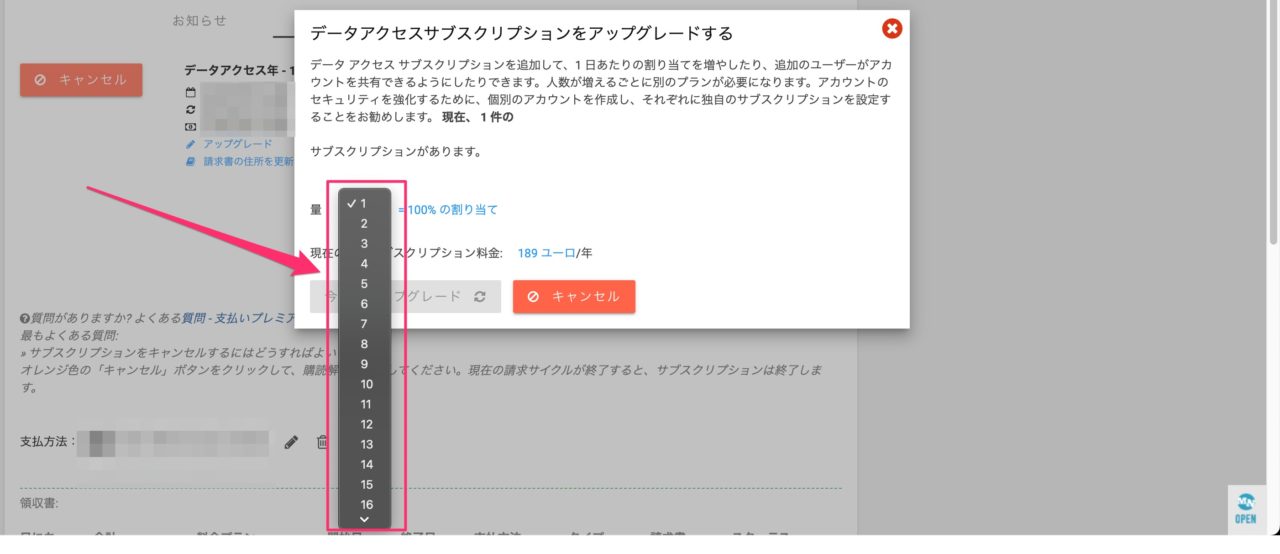
Task: Click the =100% の割り当て text
Action: [447, 210]
